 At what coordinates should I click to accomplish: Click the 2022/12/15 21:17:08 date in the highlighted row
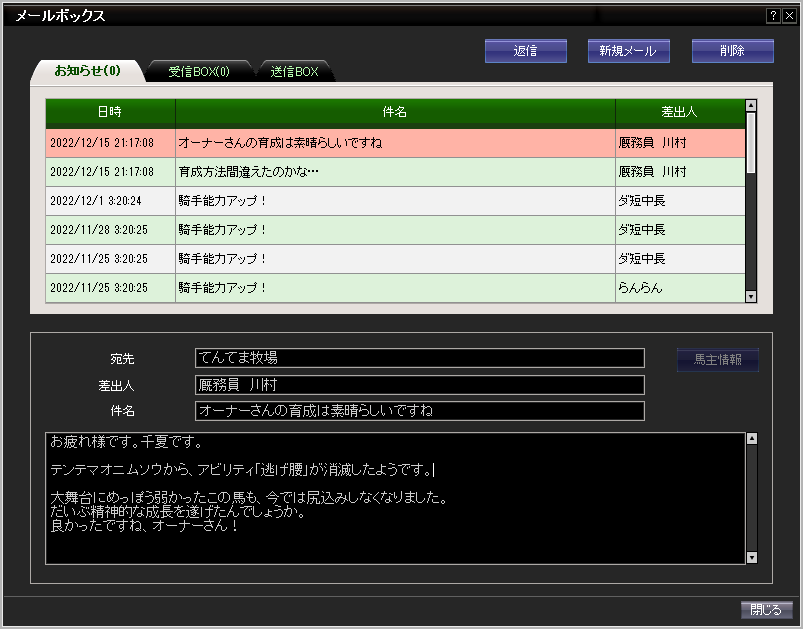pos(102,143)
